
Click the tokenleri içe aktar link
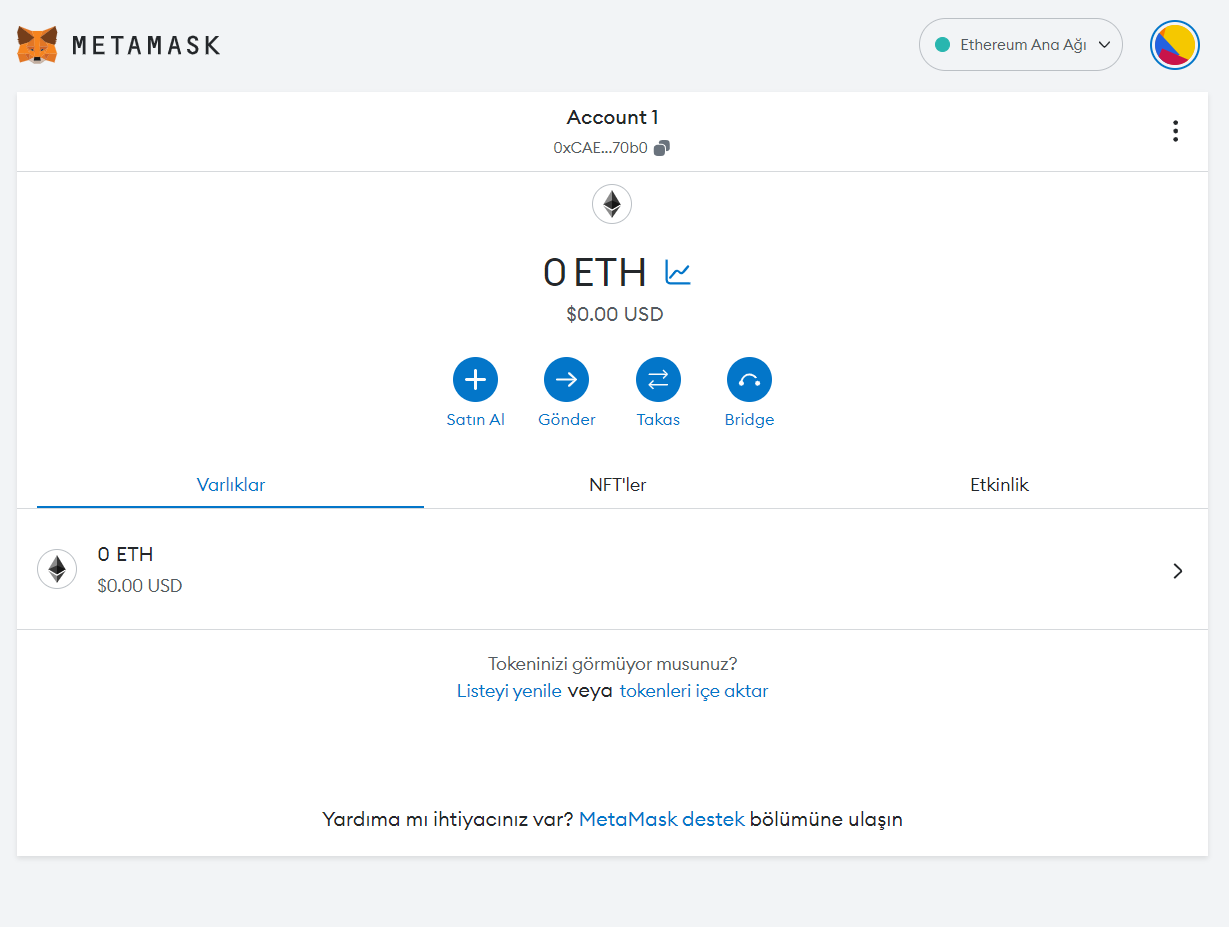tap(693, 690)
